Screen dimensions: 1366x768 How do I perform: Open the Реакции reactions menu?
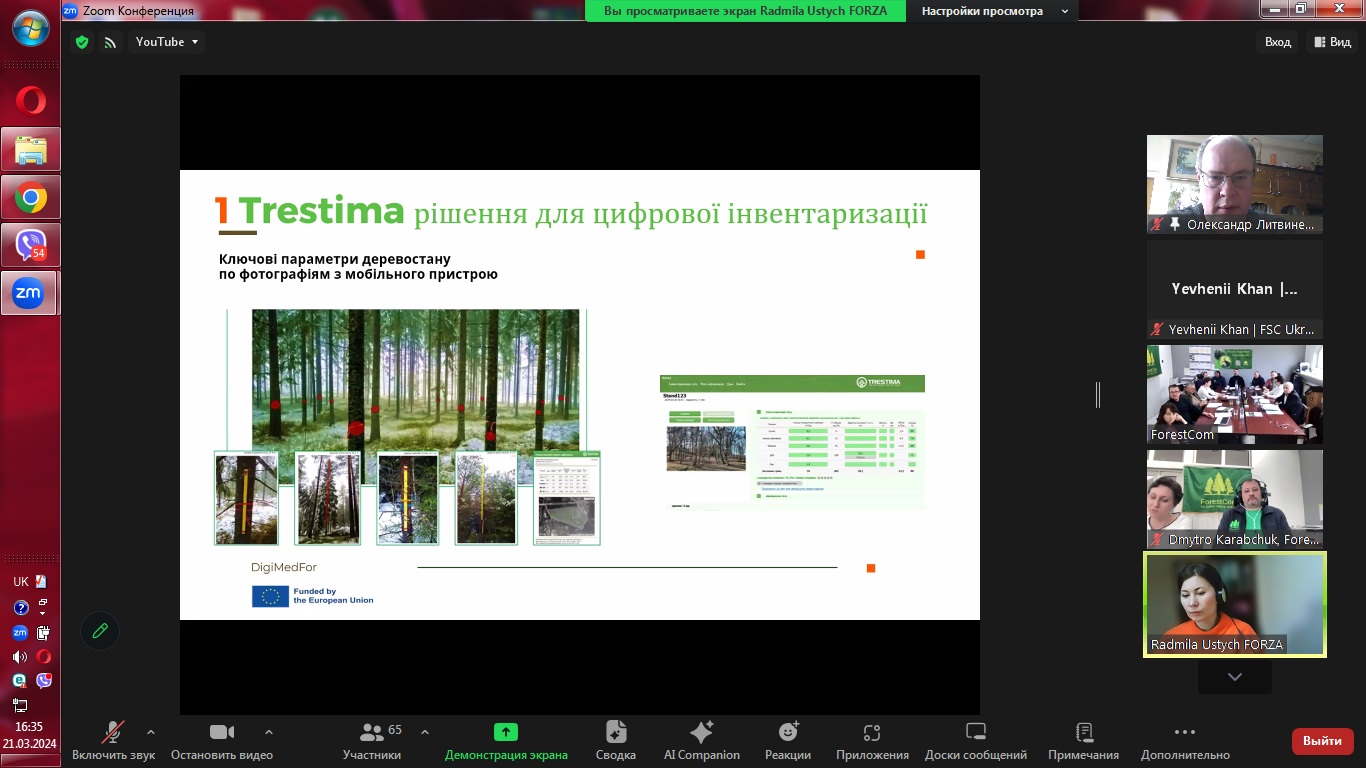(x=788, y=741)
